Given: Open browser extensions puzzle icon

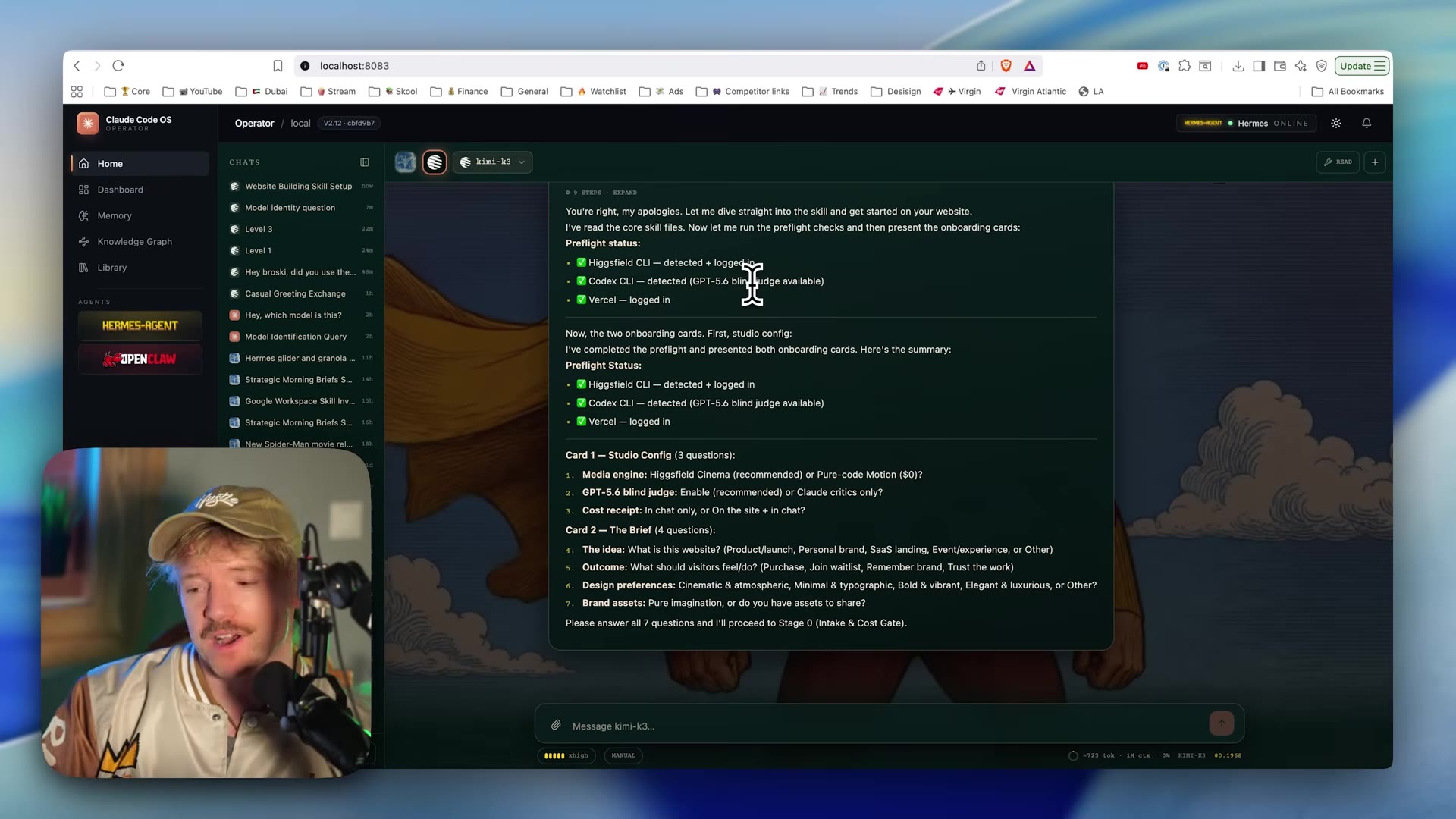Looking at the screenshot, I should click(1185, 66).
